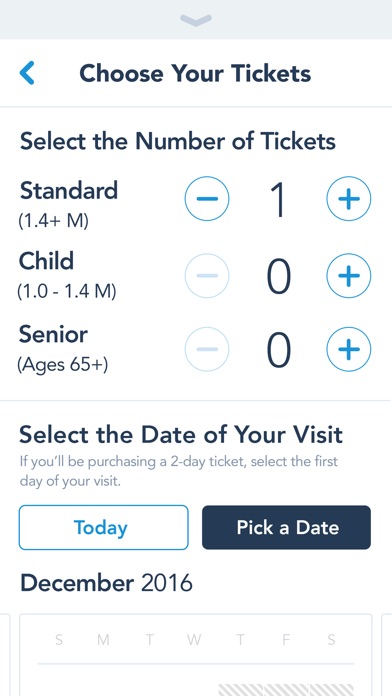Decrease the Standard ticket count
Image resolution: width=392 pixels, height=696 pixels.
207,198
